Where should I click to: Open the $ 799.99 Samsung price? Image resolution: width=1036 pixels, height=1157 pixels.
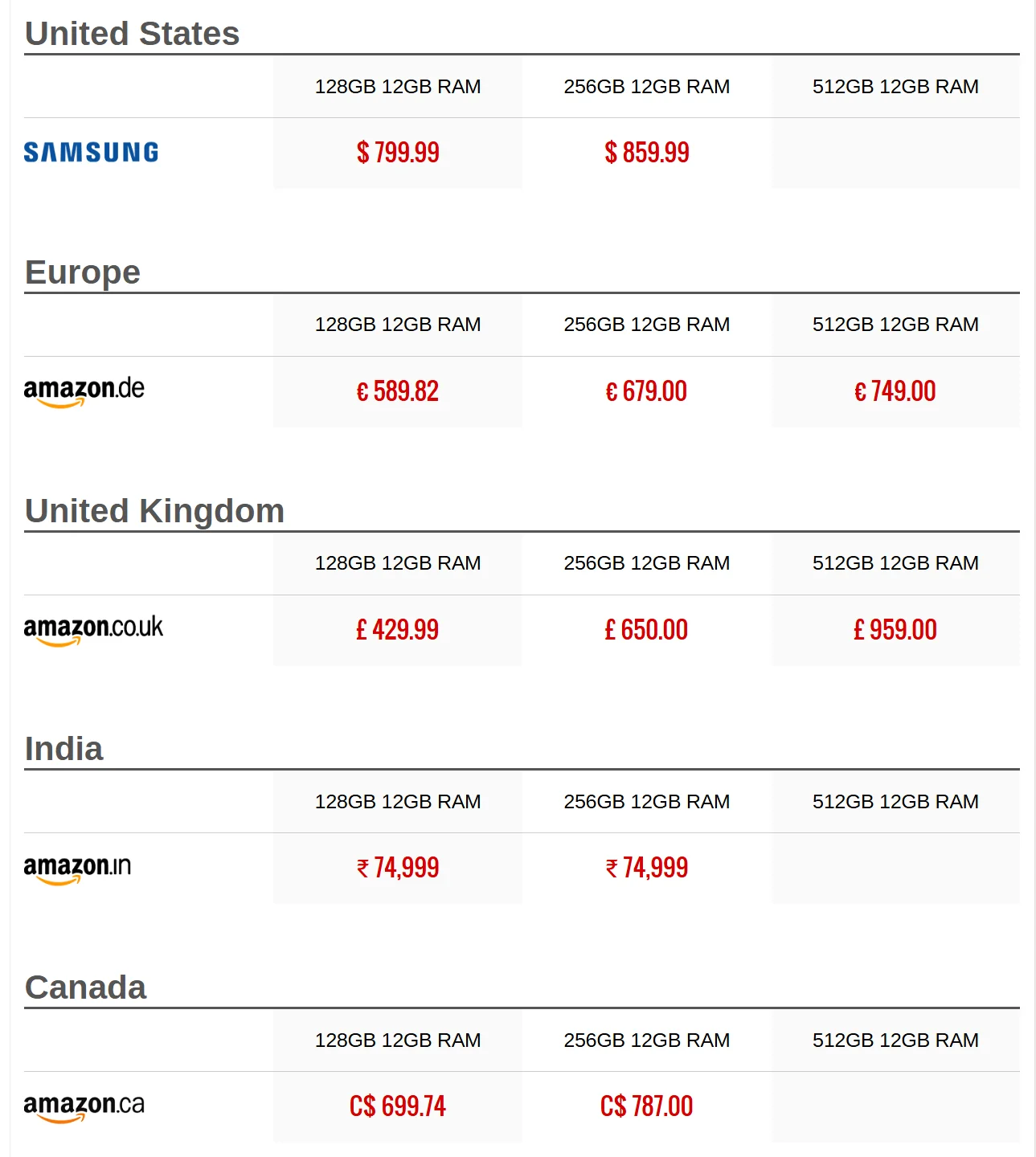[398, 153]
